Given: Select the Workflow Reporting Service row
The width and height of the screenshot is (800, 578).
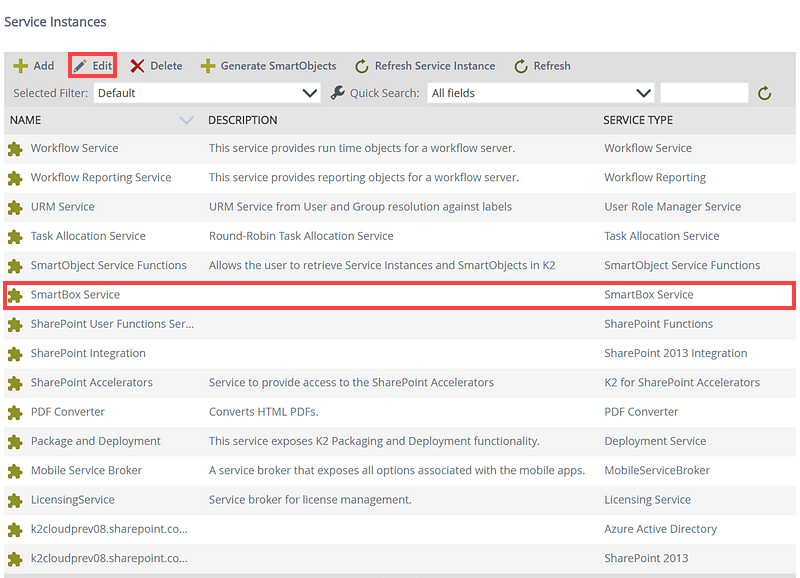Looking at the screenshot, I should [x=101, y=178].
